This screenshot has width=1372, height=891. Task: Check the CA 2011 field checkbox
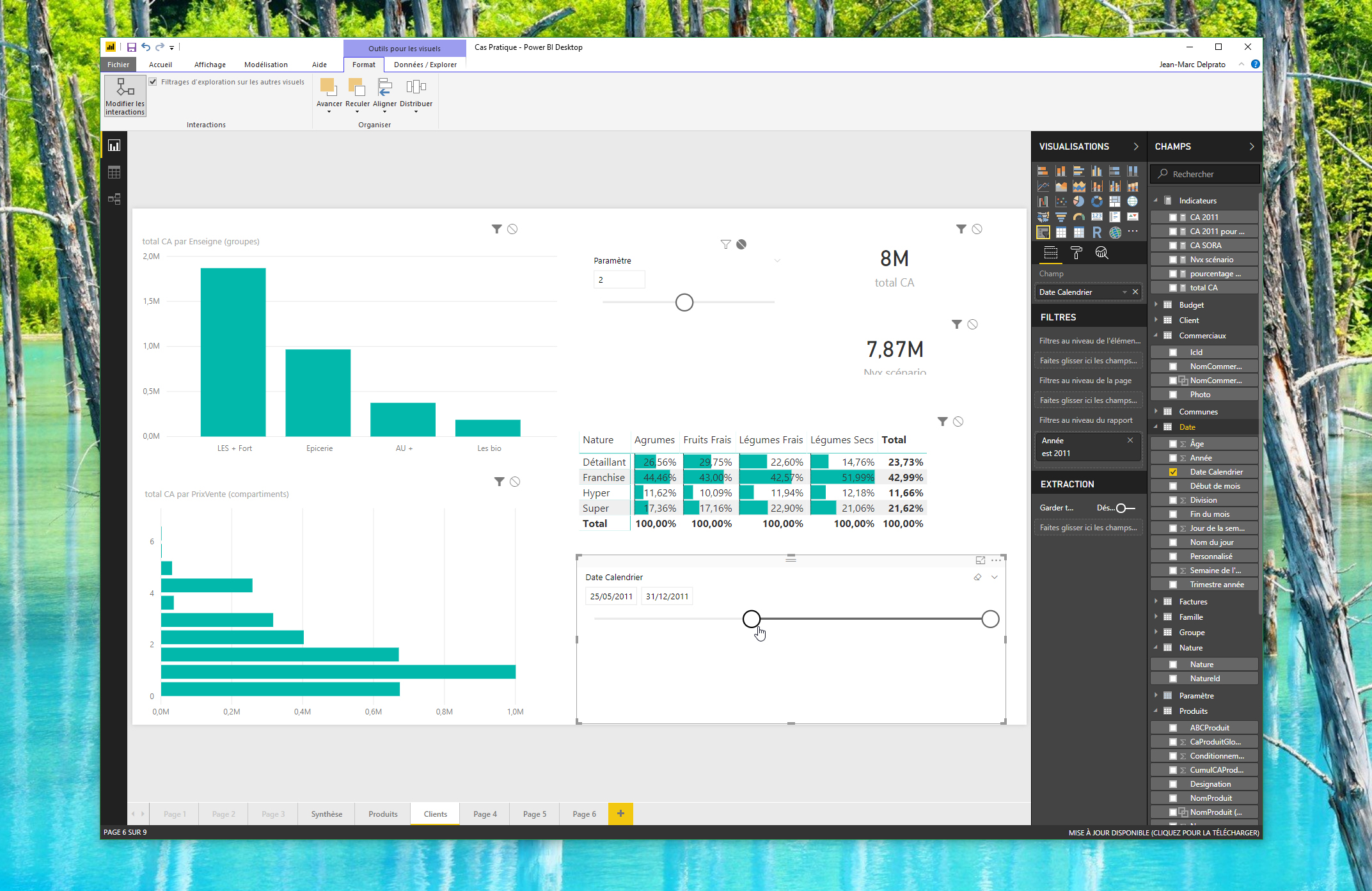click(x=1172, y=217)
